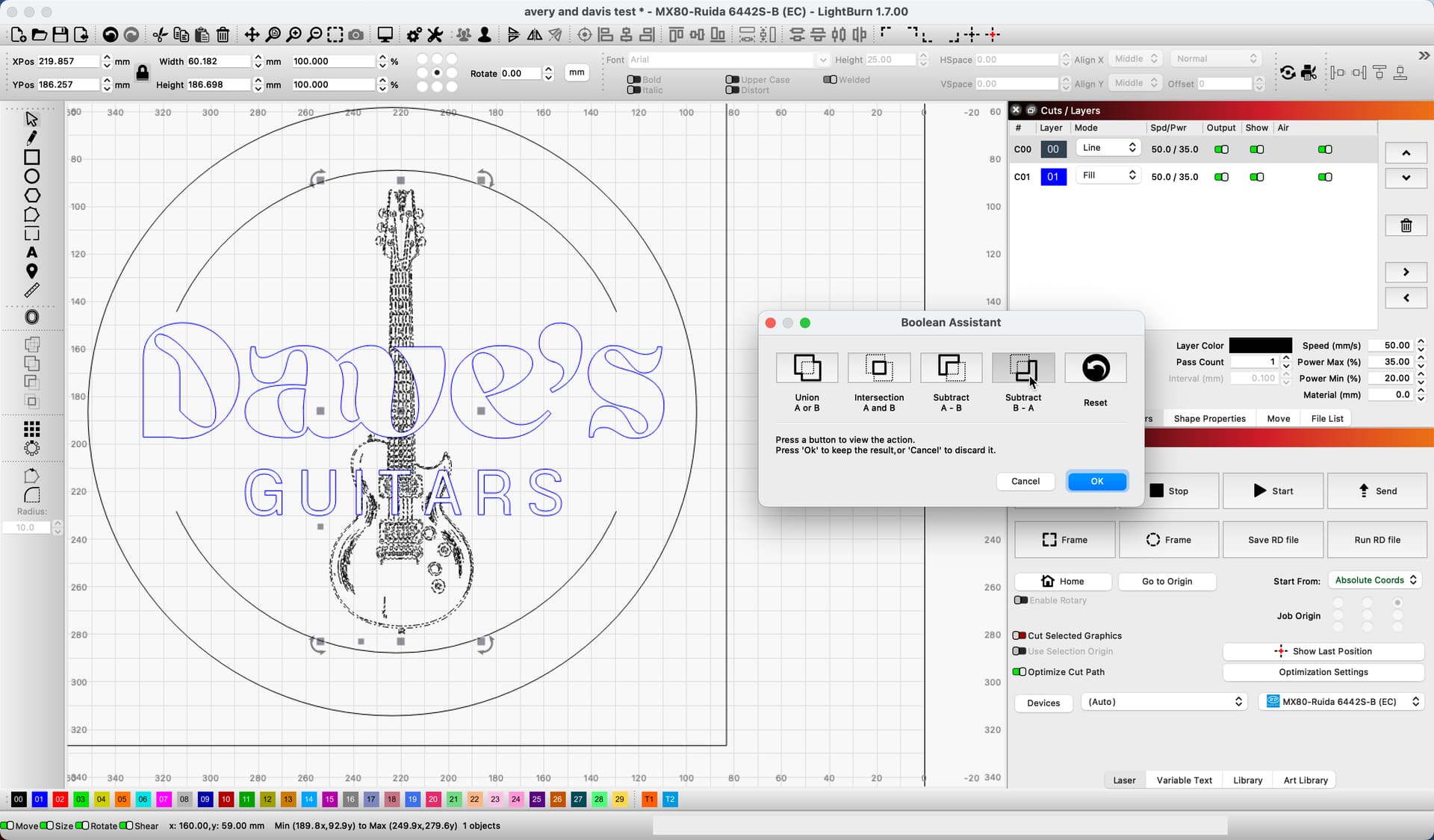Switch to the Shape Properties tab
Screen dimensions: 1434x840
1209,418
